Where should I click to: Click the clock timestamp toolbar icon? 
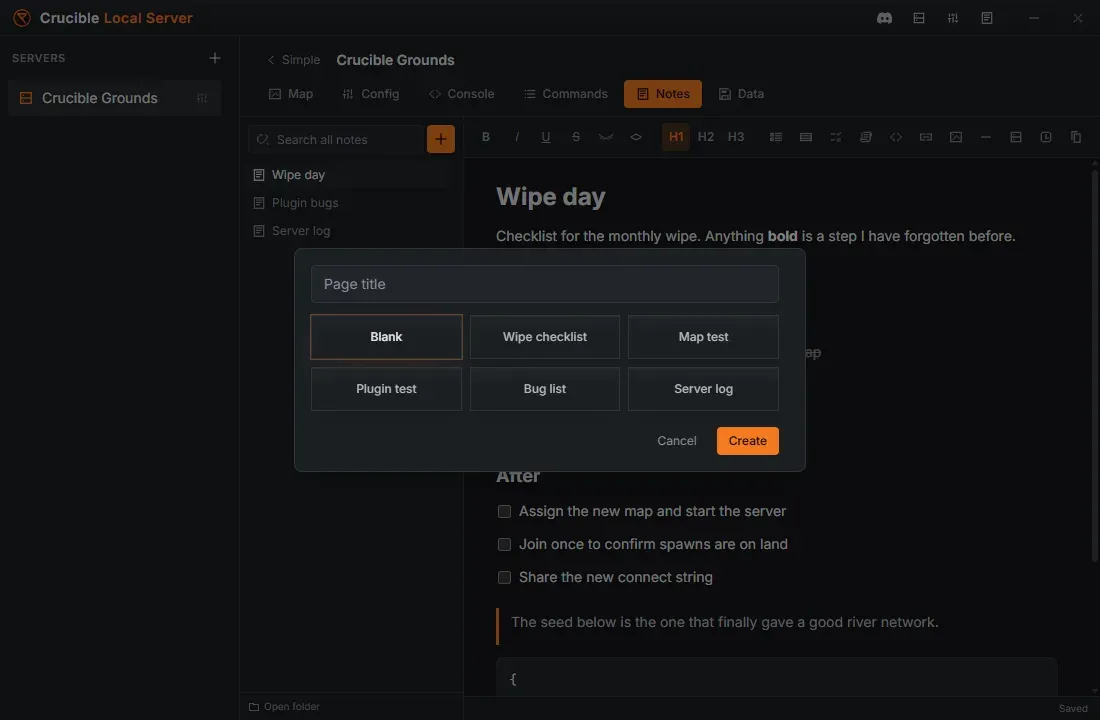click(1045, 137)
